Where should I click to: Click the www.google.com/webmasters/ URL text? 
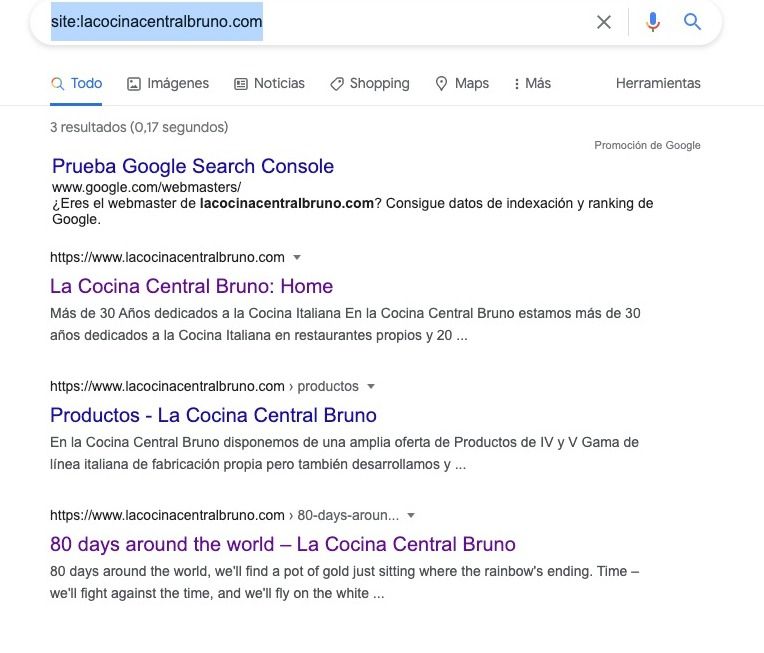tap(146, 187)
